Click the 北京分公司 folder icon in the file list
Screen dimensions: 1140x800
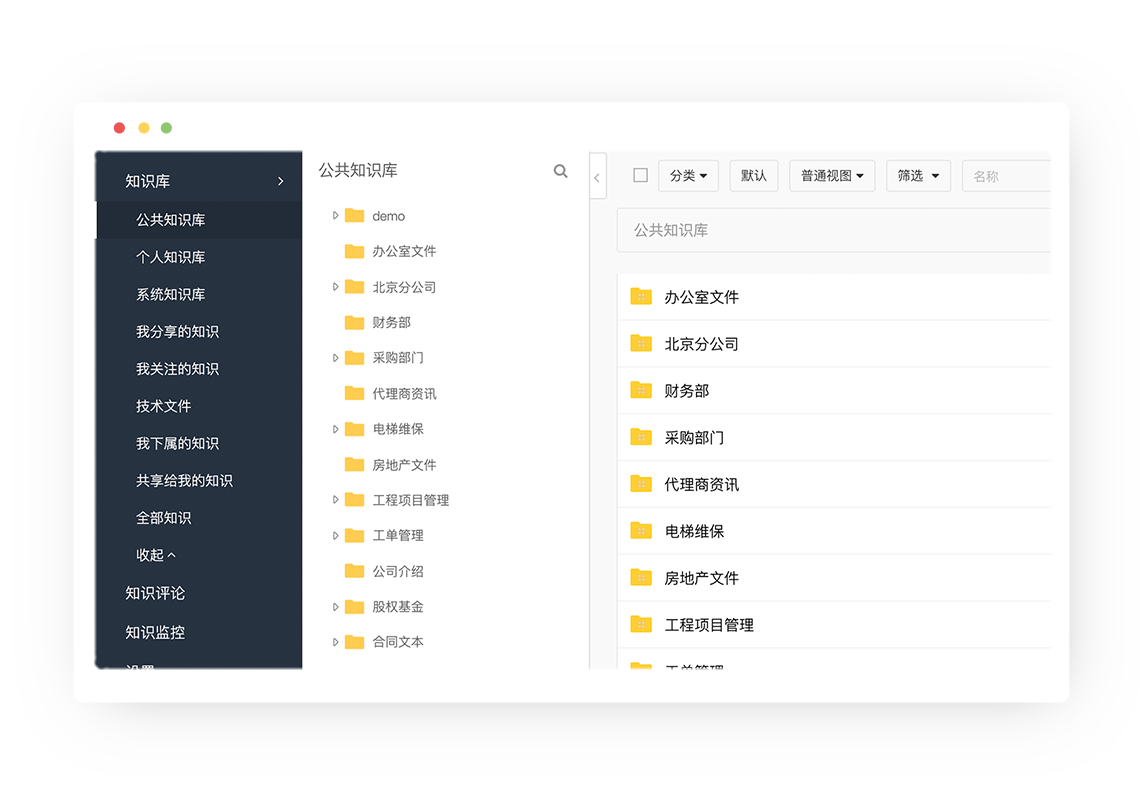[x=641, y=343]
